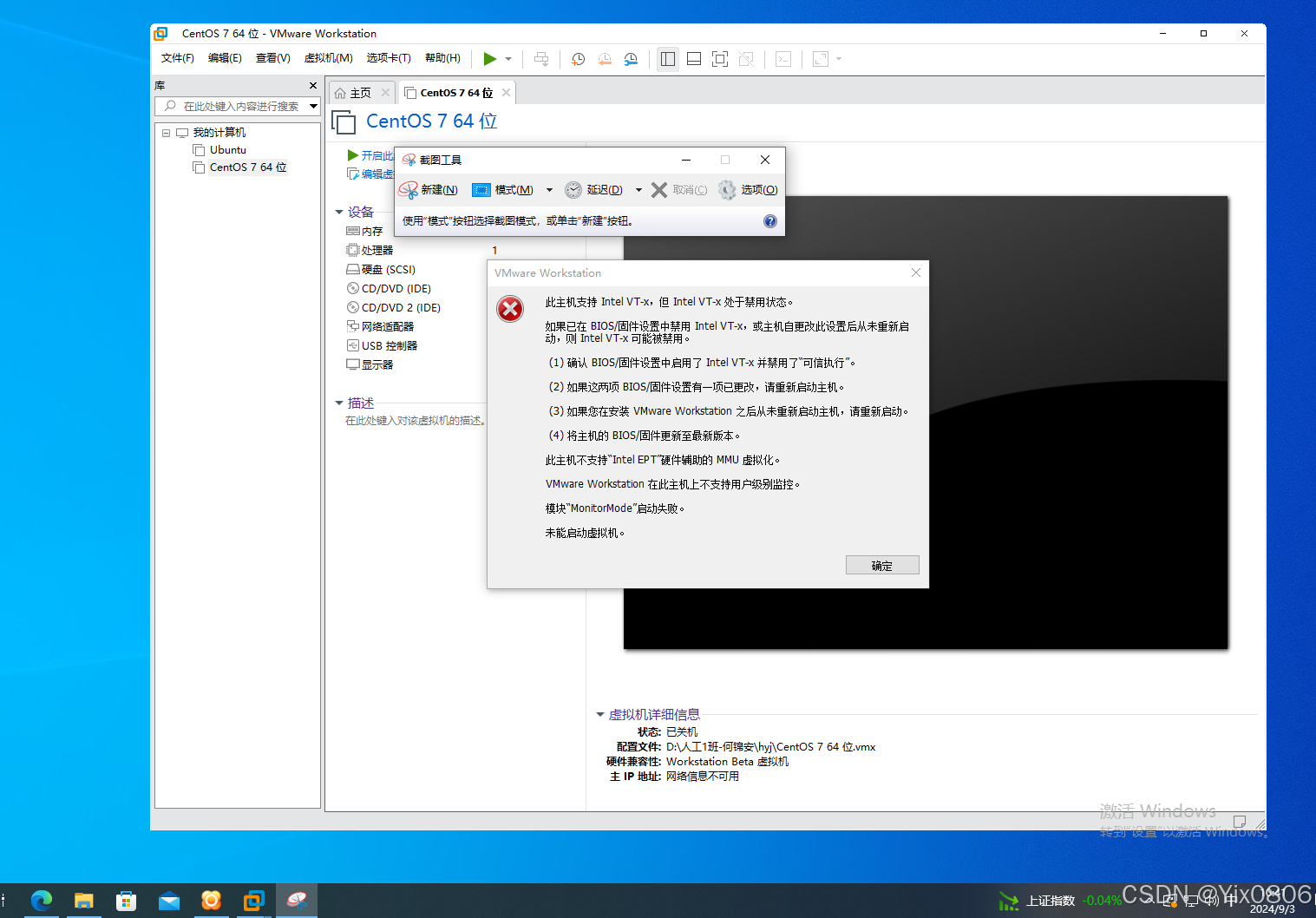The width and height of the screenshot is (1316, 918).
Task: Click 模式(M) in the Snipping Tool
Action: [503, 190]
